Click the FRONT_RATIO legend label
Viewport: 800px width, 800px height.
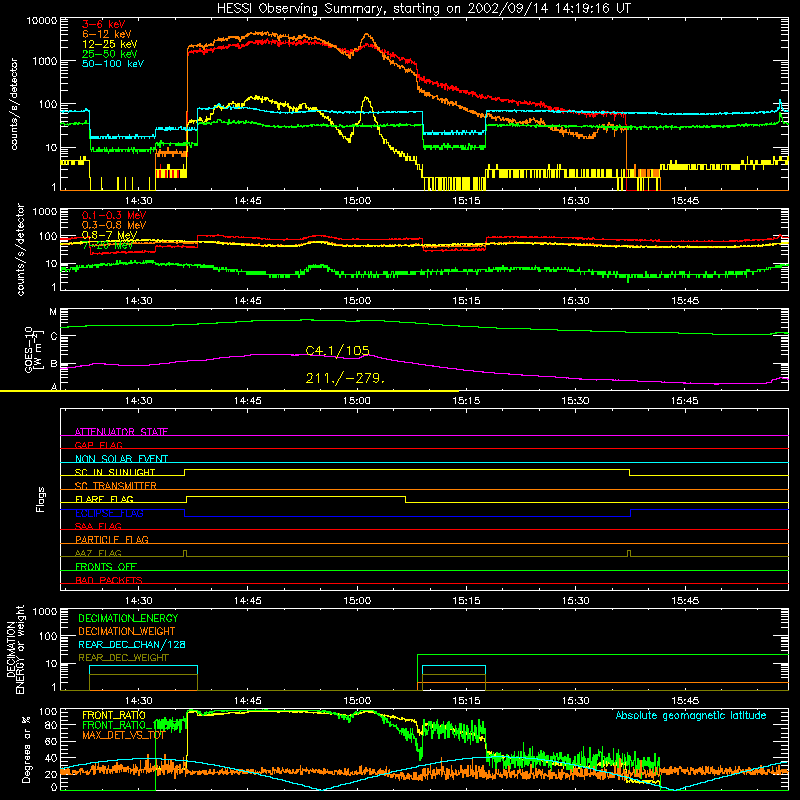coord(114,715)
